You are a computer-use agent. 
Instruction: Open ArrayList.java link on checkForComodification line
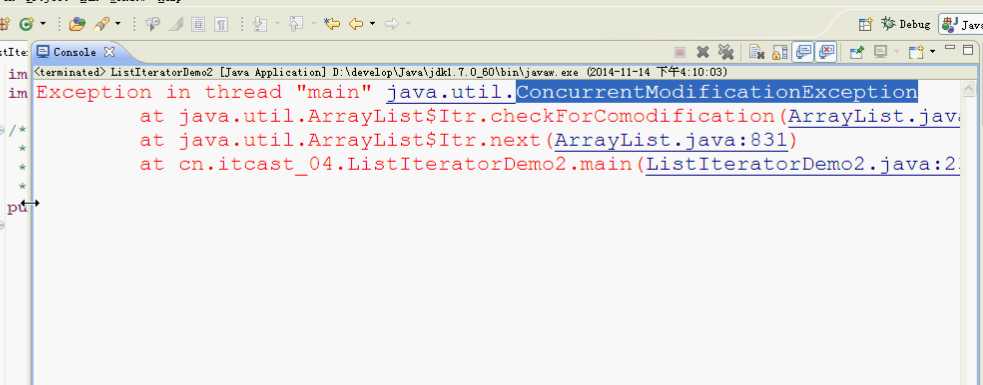click(874, 117)
